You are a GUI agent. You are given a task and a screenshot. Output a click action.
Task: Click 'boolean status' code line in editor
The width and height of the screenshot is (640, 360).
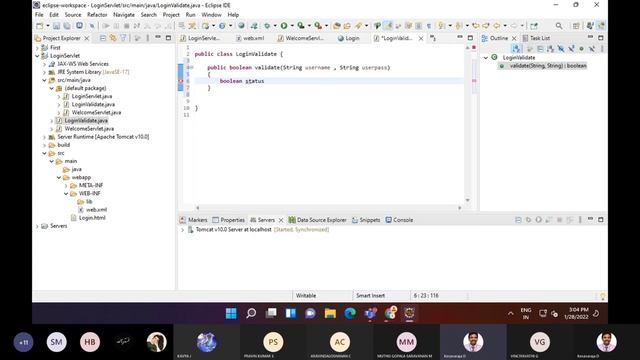click(242, 81)
